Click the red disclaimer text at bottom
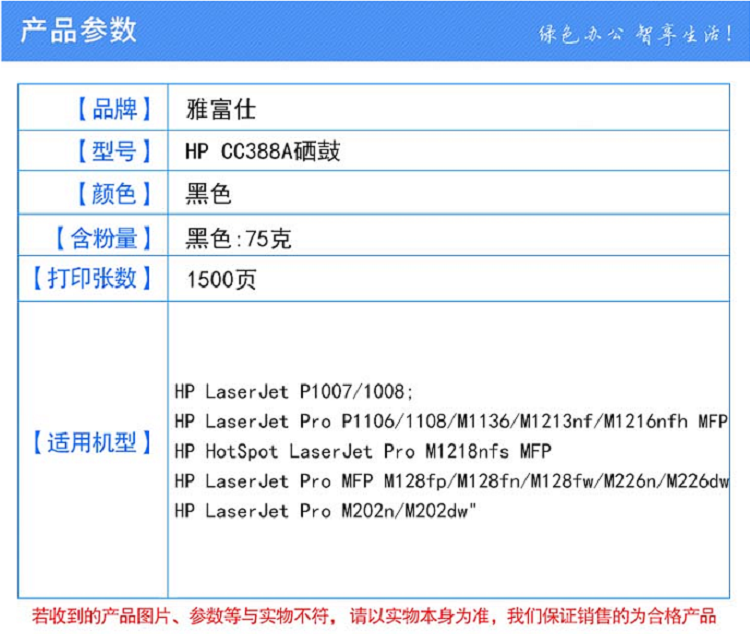 coord(374,615)
